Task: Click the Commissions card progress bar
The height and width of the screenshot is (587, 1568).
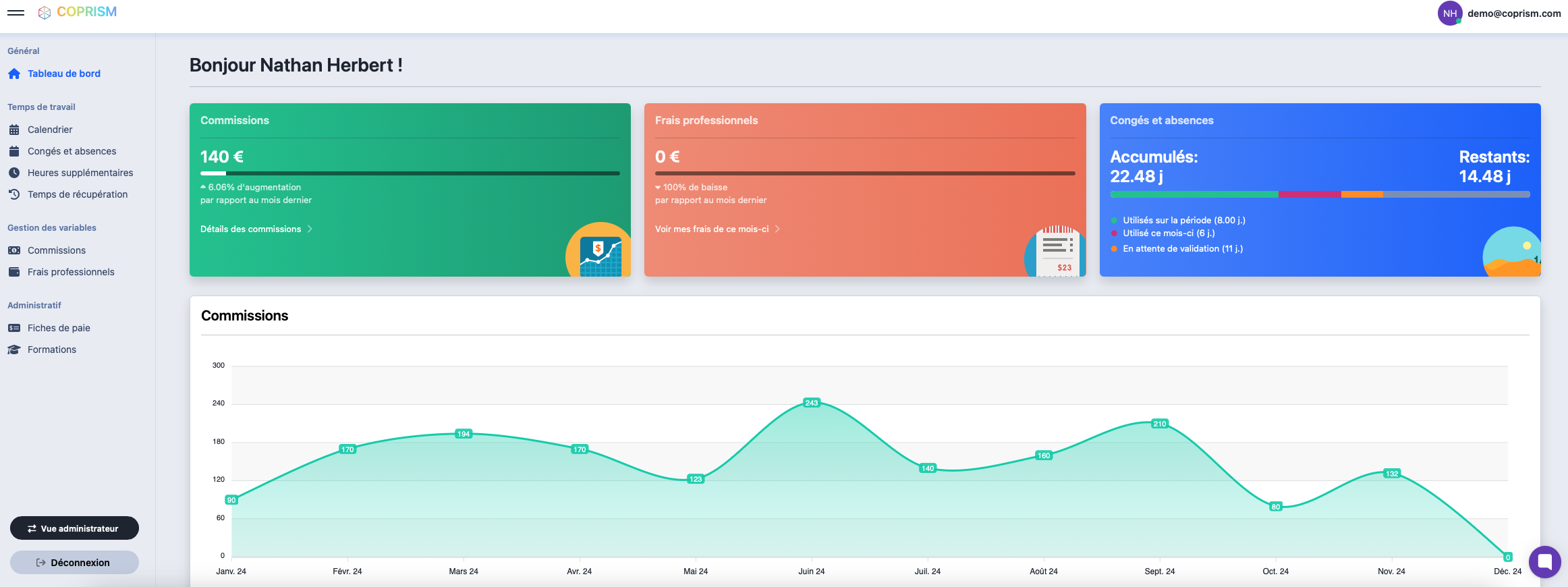Action: coord(410,173)
